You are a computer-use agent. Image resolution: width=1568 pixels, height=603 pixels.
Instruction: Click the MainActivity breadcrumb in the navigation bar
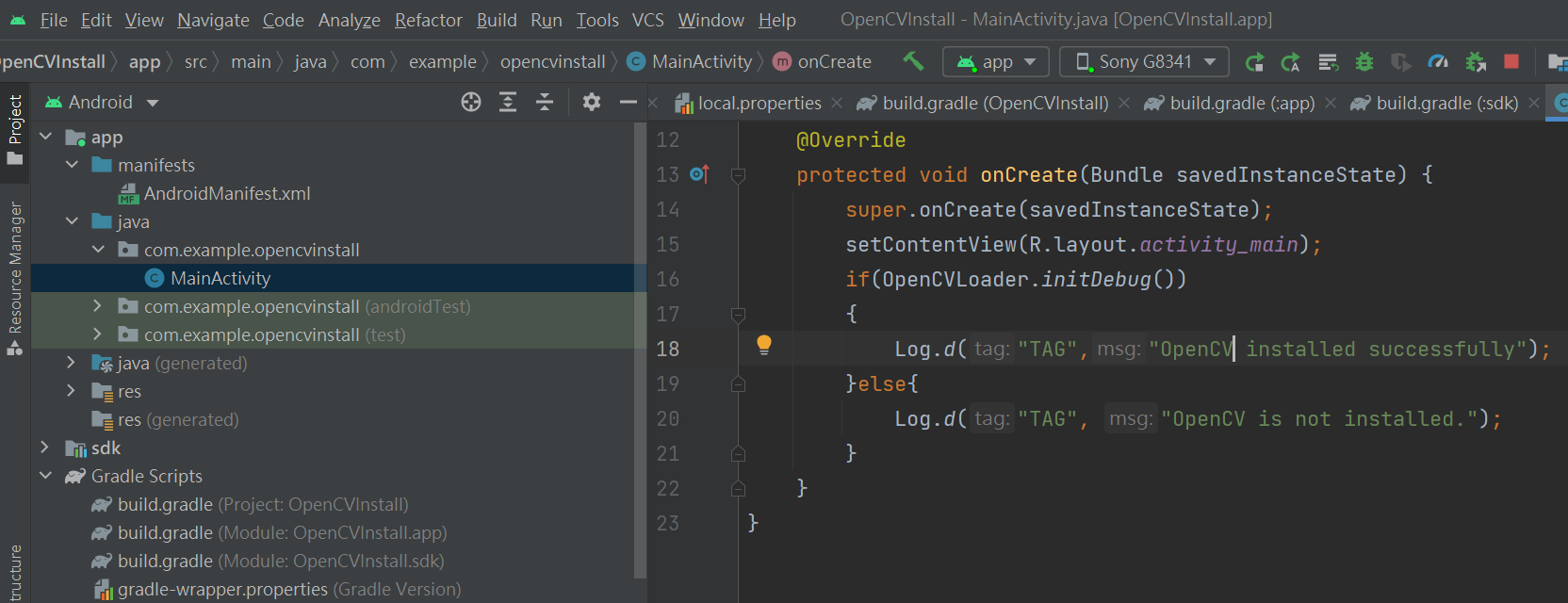691,61
